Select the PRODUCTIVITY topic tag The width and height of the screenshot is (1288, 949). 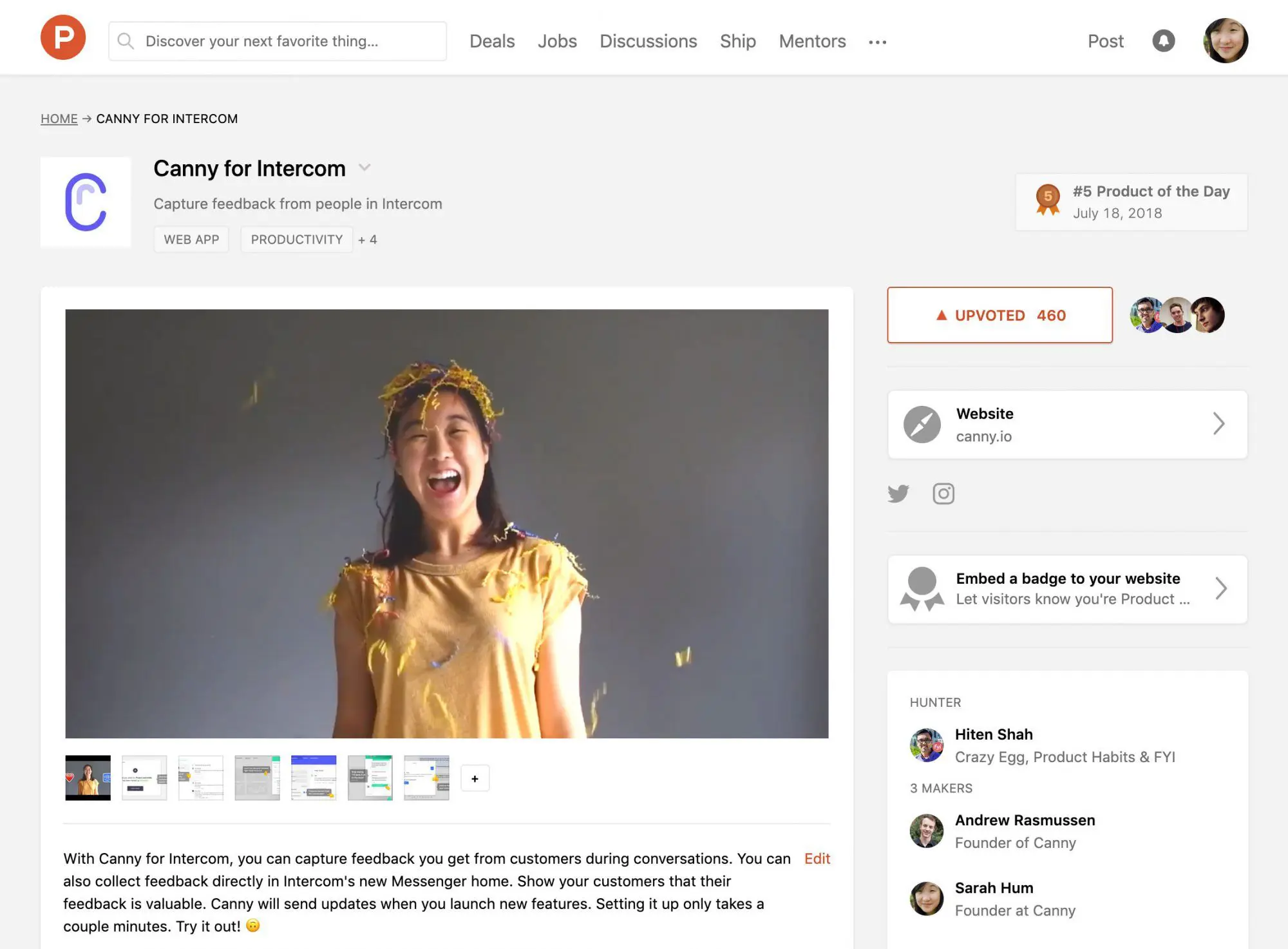tap(296, 240)
